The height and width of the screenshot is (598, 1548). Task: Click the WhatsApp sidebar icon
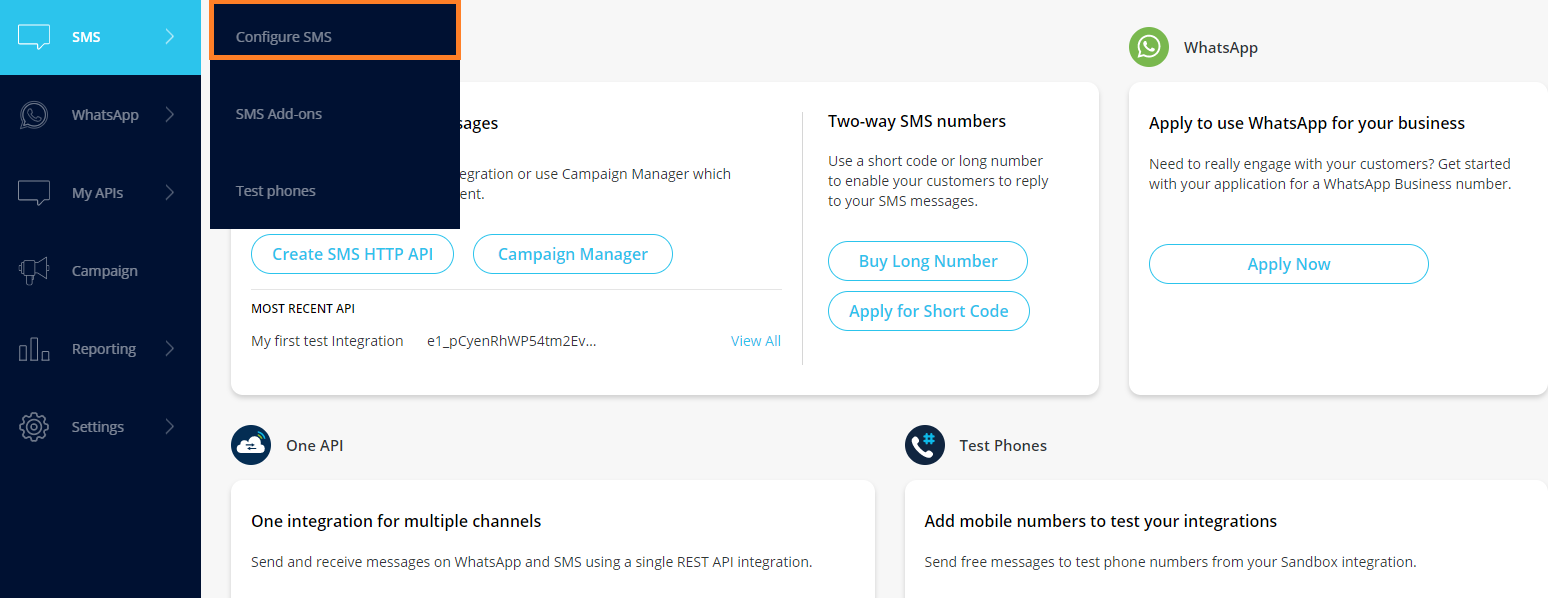pos(34,115)
